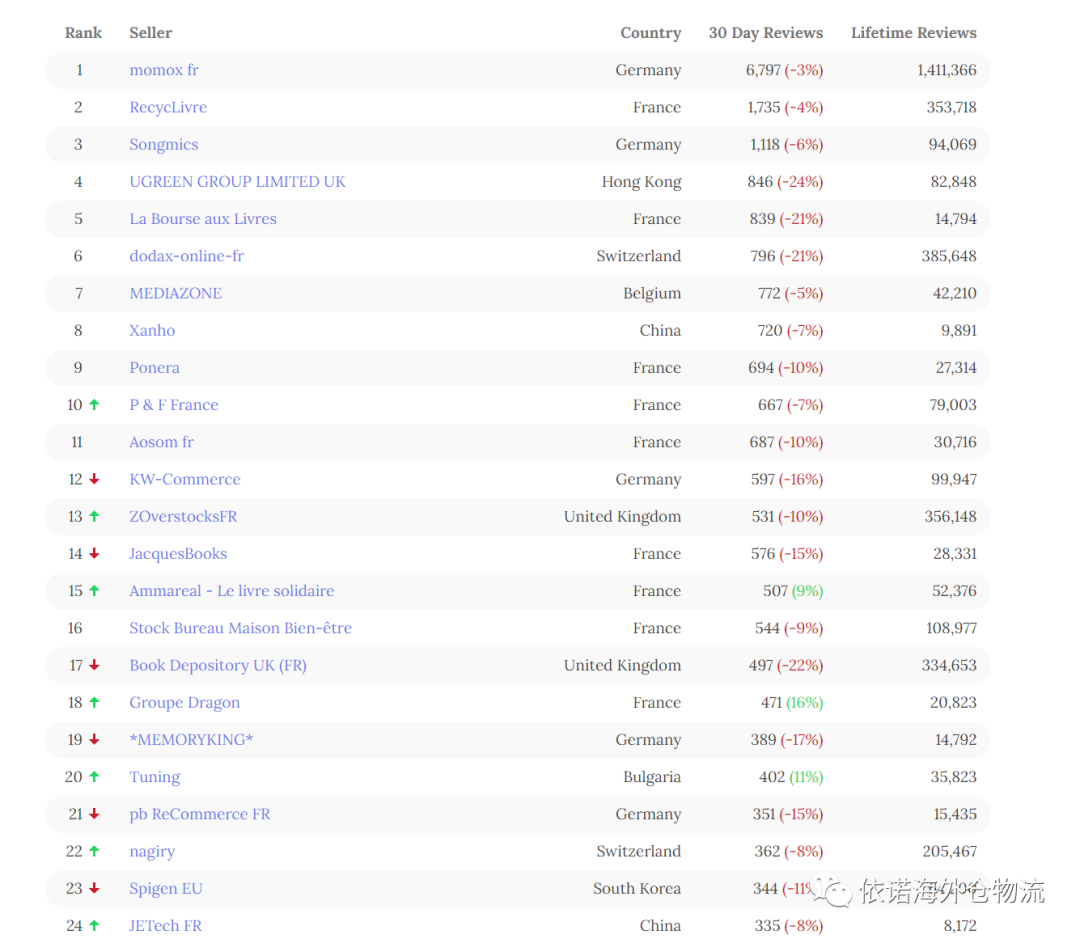
Task: Open the JETech FR seller link
Action: (166, 926)
